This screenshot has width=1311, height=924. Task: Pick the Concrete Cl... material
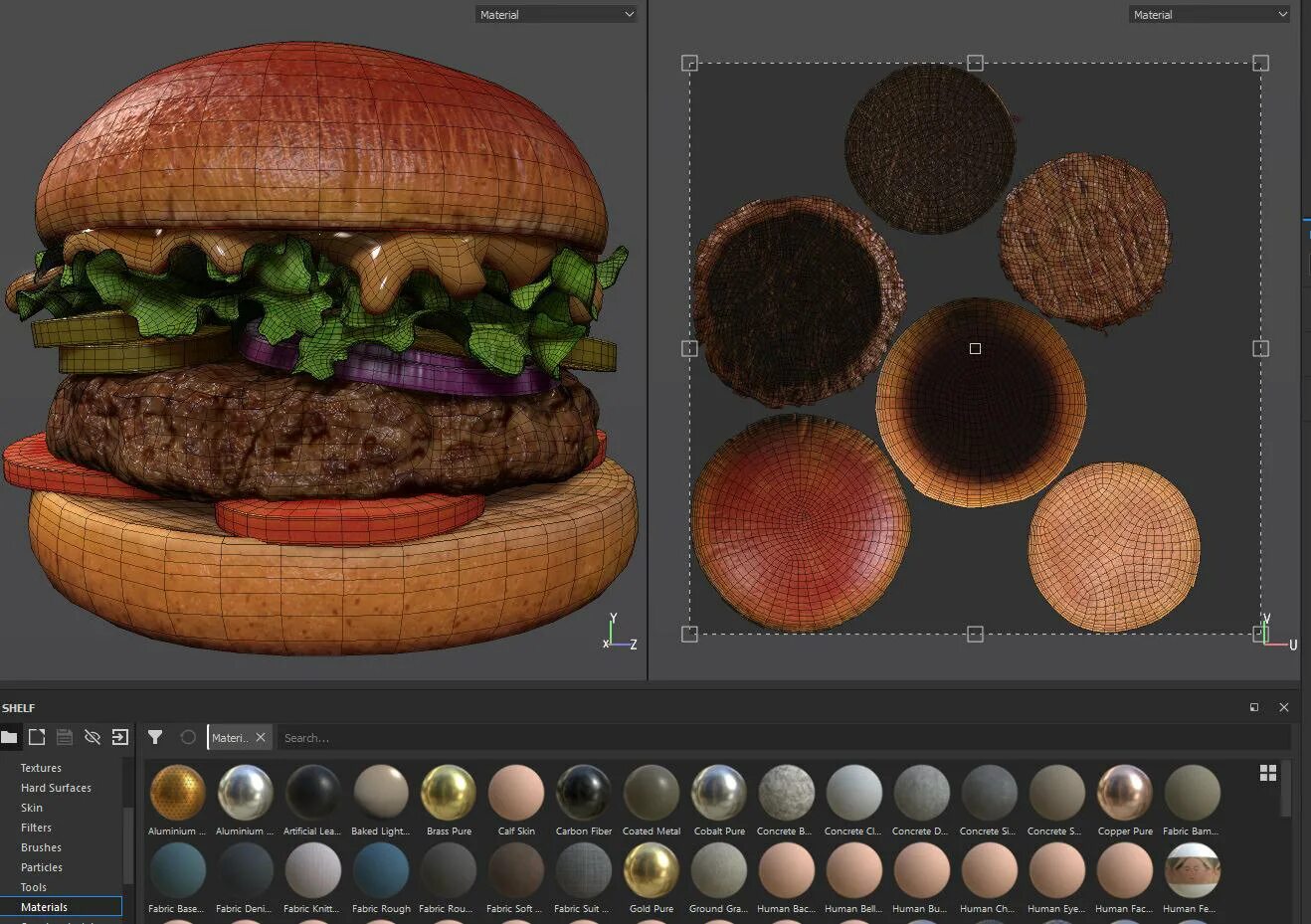[x=854, y=793]
